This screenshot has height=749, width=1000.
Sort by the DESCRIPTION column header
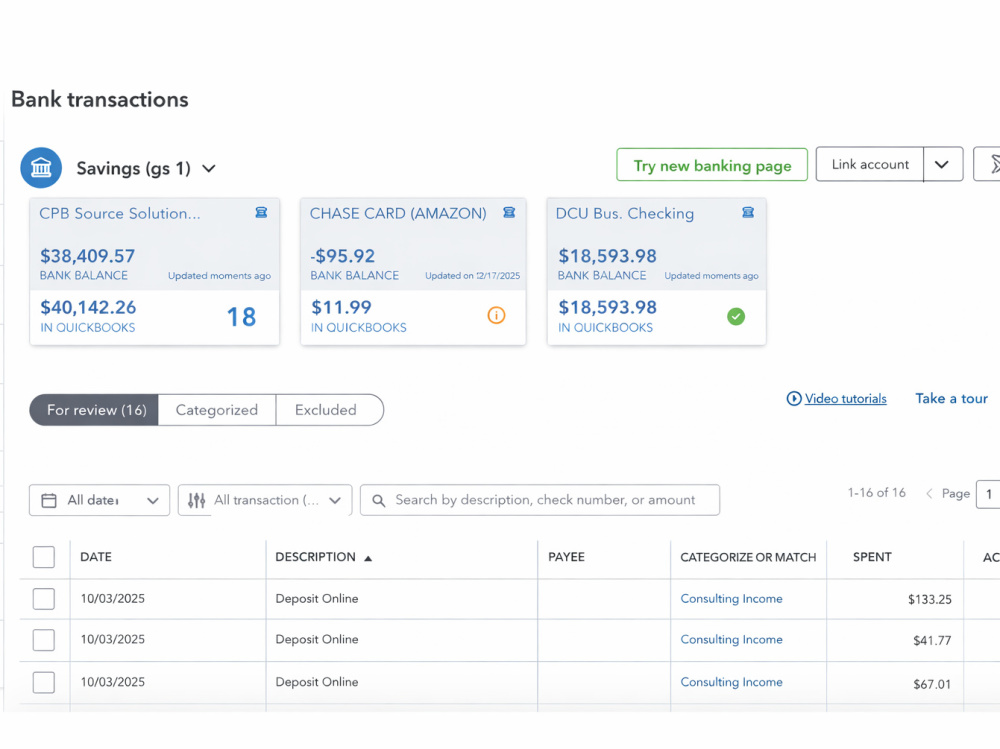pyautogui.click(x=316, y=557)
